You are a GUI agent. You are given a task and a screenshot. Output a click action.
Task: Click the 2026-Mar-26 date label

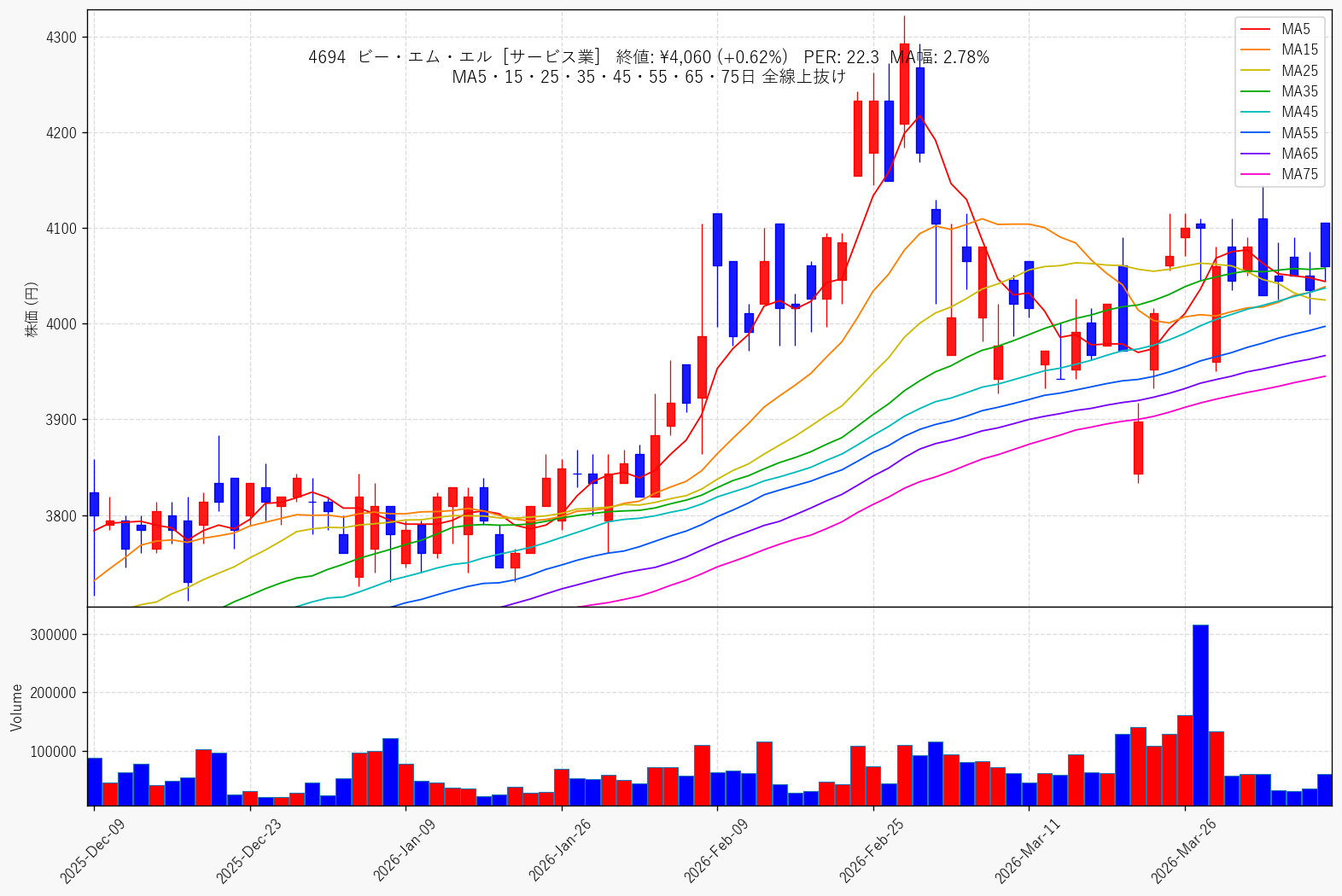pos(1184,851)
